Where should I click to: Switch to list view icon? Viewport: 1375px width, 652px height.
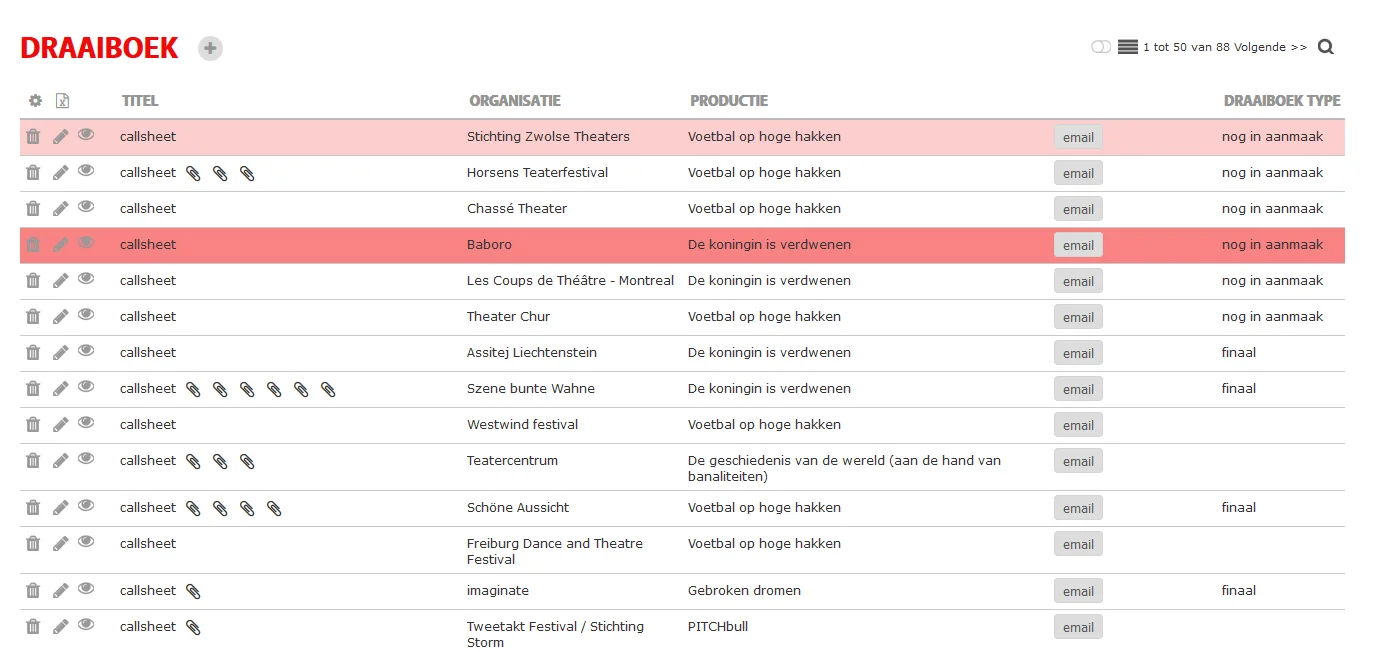[x=1128, y=47]
